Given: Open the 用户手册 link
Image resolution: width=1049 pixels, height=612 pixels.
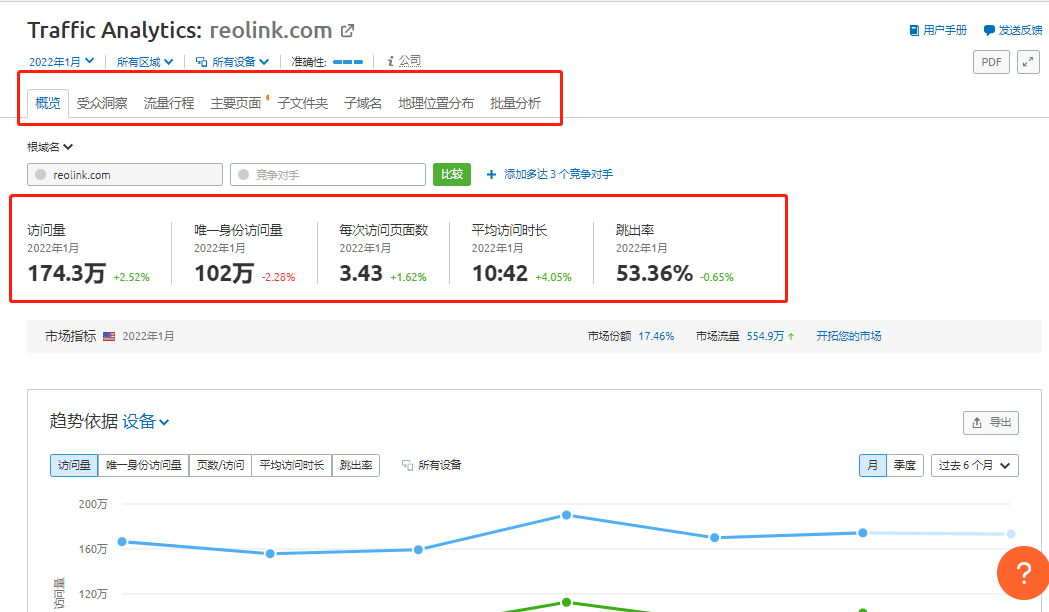Looking at the screenshot, I should point(945,30).
